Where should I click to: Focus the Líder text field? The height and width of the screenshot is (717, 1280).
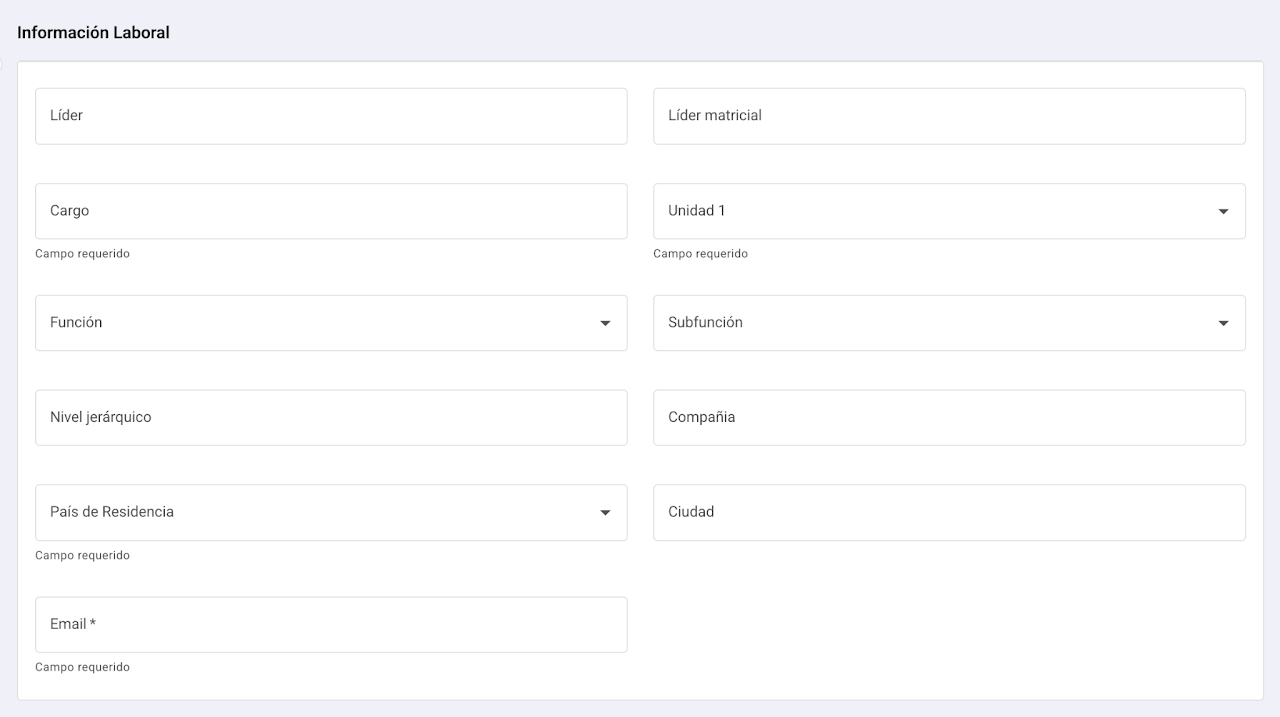point(331,116)
